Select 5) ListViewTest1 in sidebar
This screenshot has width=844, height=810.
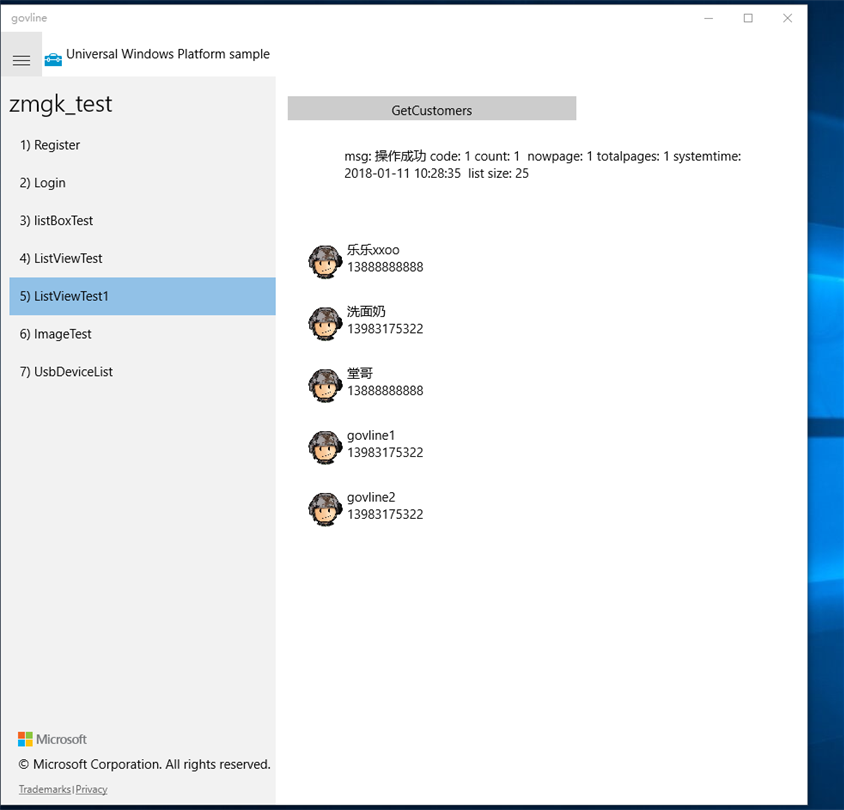(143, 296)
